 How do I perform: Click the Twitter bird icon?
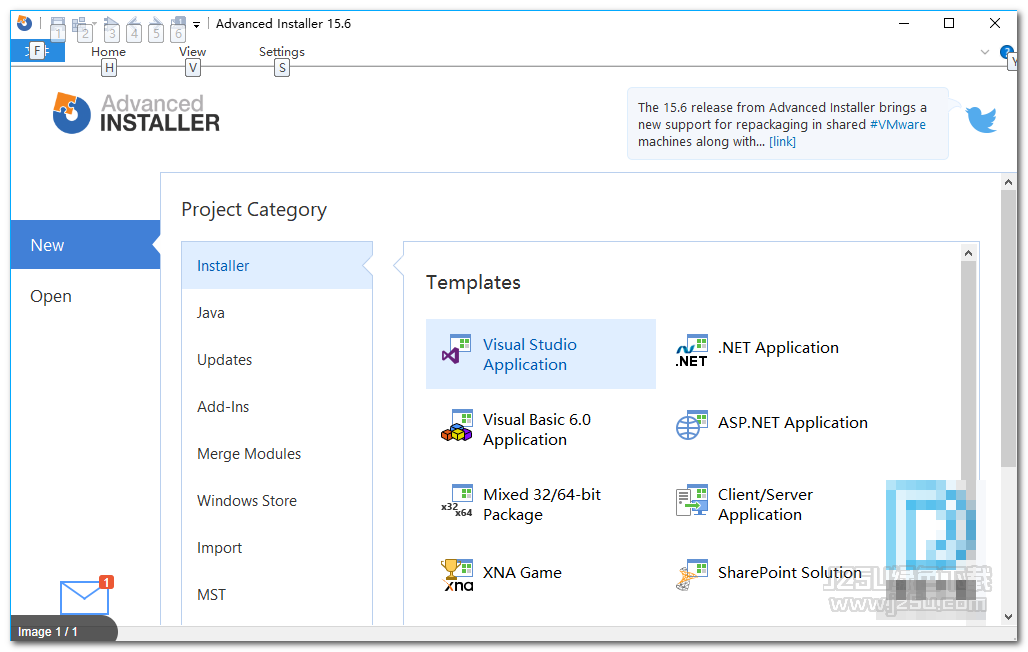[x=981, y=119]
